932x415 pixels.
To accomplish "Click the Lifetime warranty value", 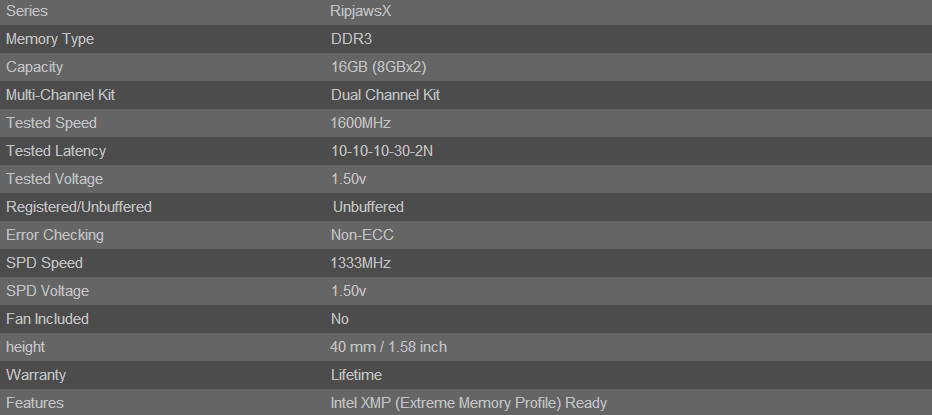I will click(x=356, y=375).
